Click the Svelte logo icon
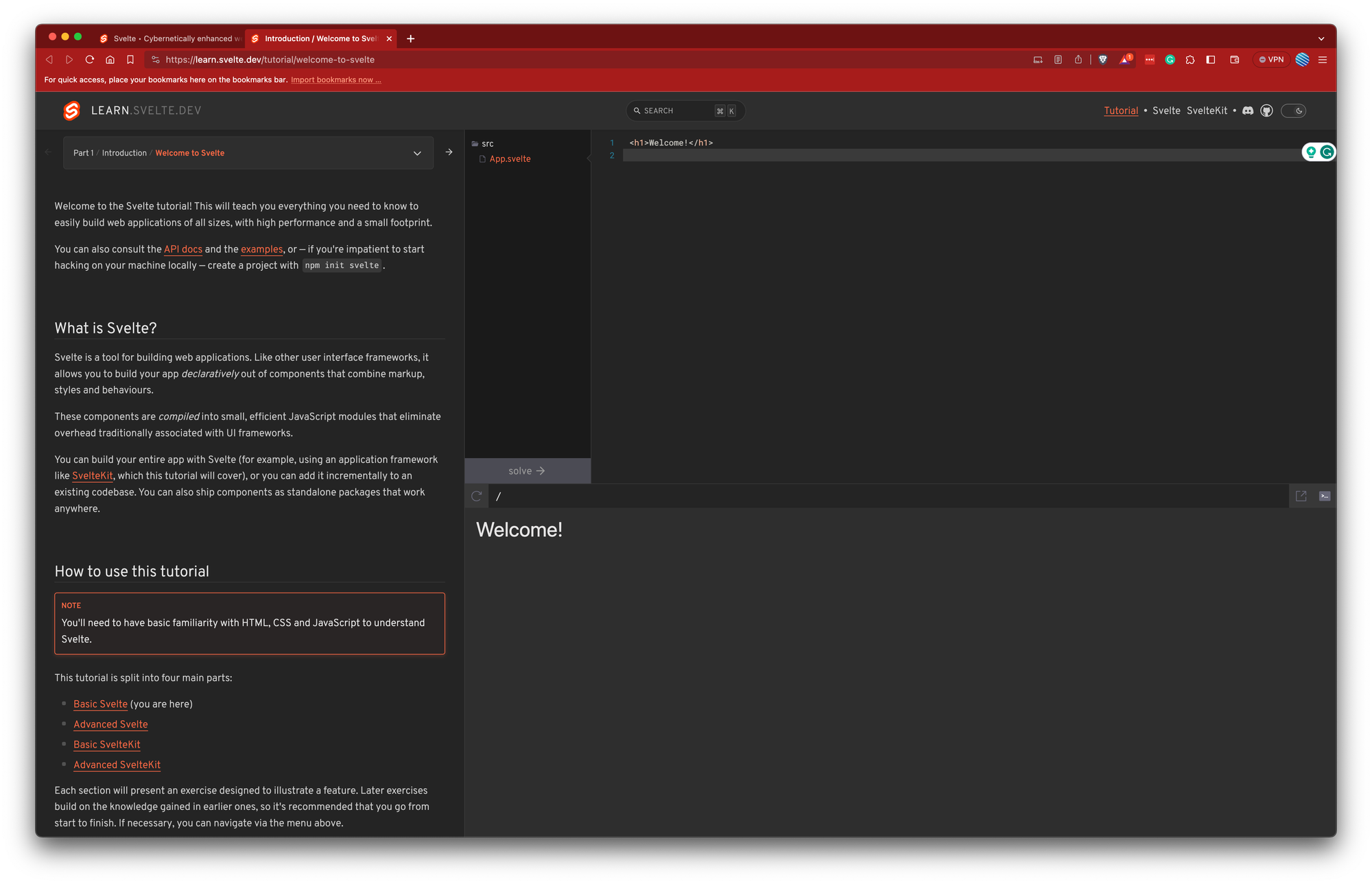 tap(71, 110)
